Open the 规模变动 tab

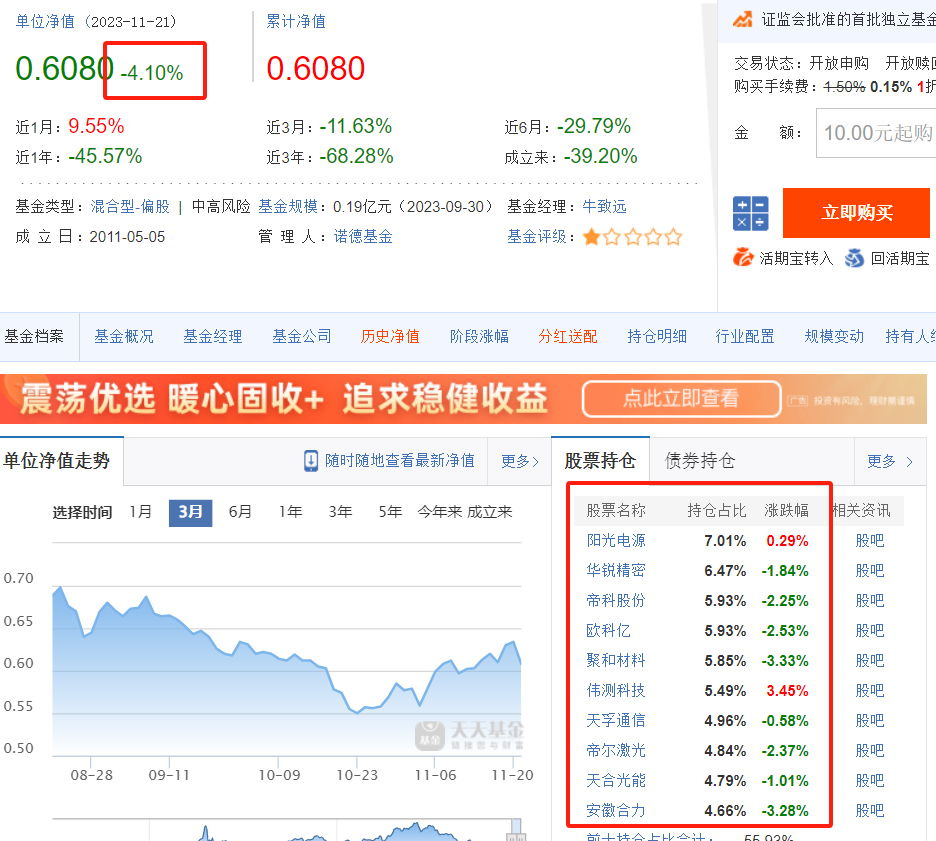(x=834, y=337)
